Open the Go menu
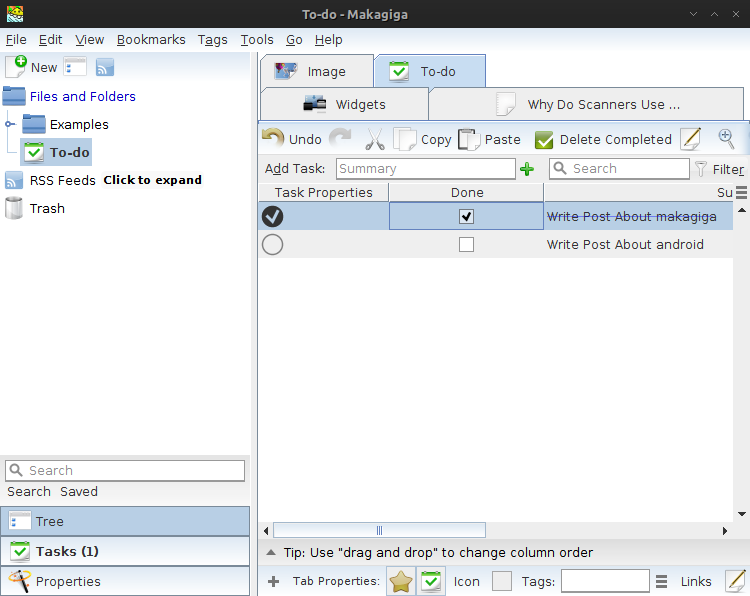Image resolution: width=750 pixels, height=596 pixels. [x=294, y=40]
